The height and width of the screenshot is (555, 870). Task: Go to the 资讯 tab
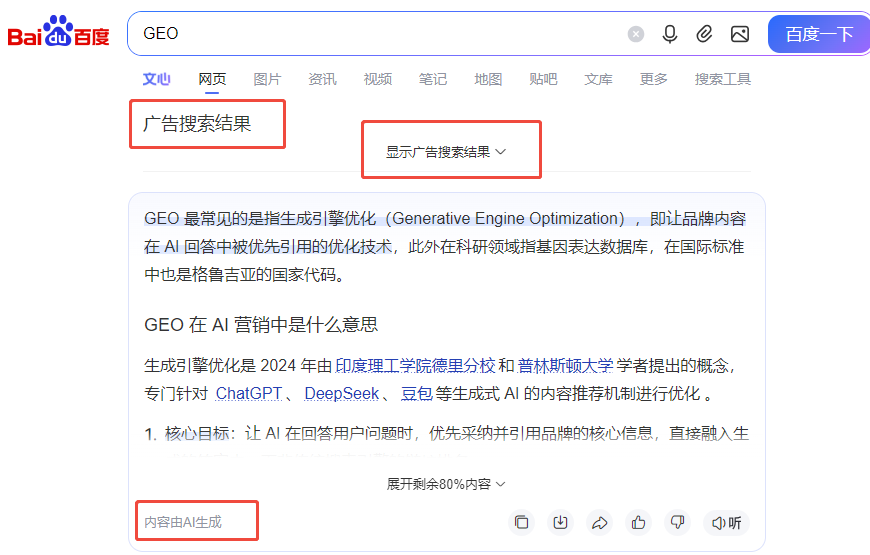pos(322,79)
